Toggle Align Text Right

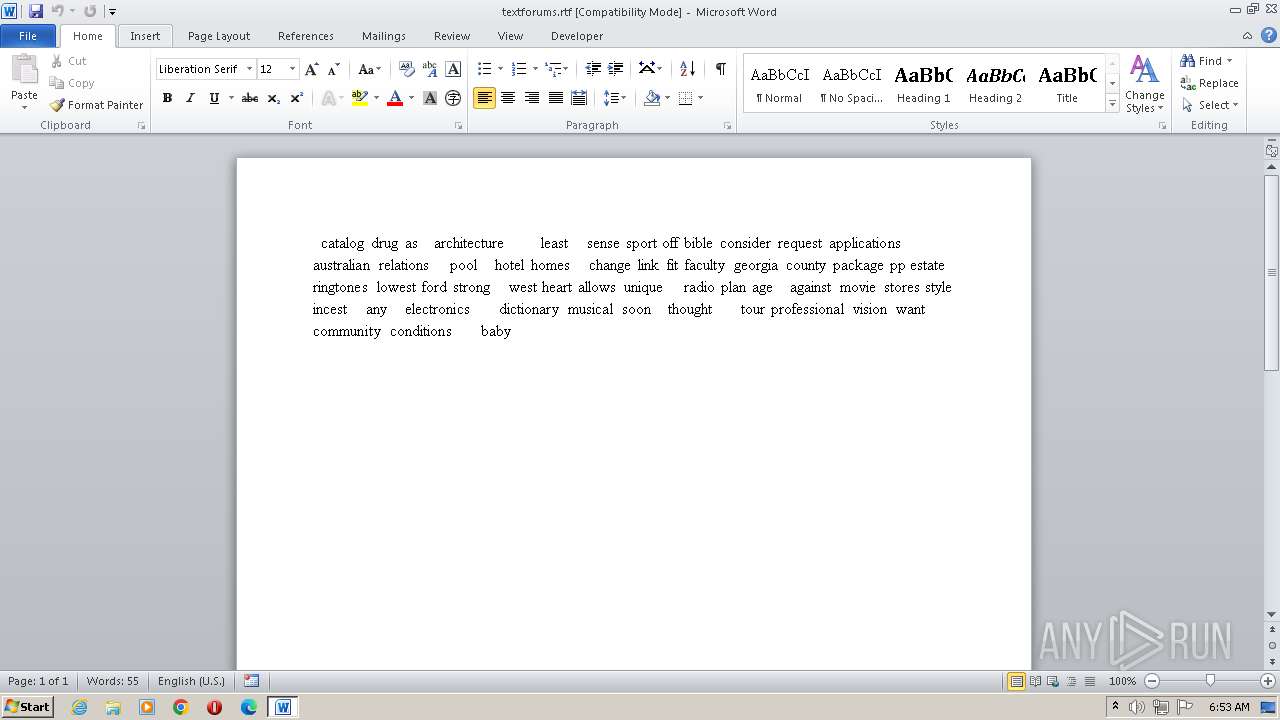point(531,98)
